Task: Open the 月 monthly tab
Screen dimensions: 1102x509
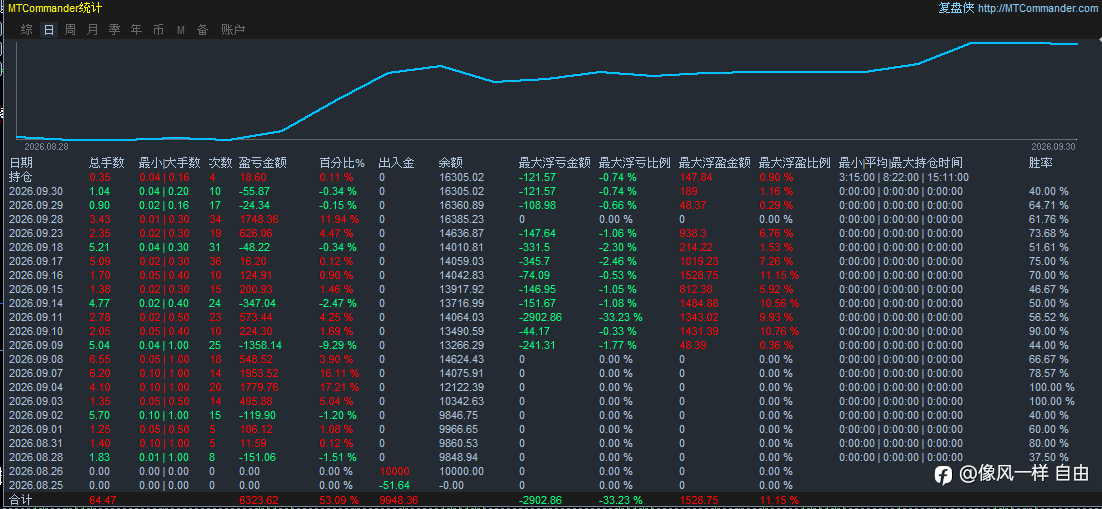Action: click(93, 30)
